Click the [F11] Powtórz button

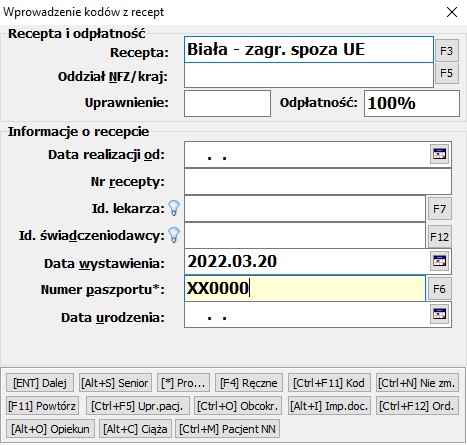tap(43, 406)
